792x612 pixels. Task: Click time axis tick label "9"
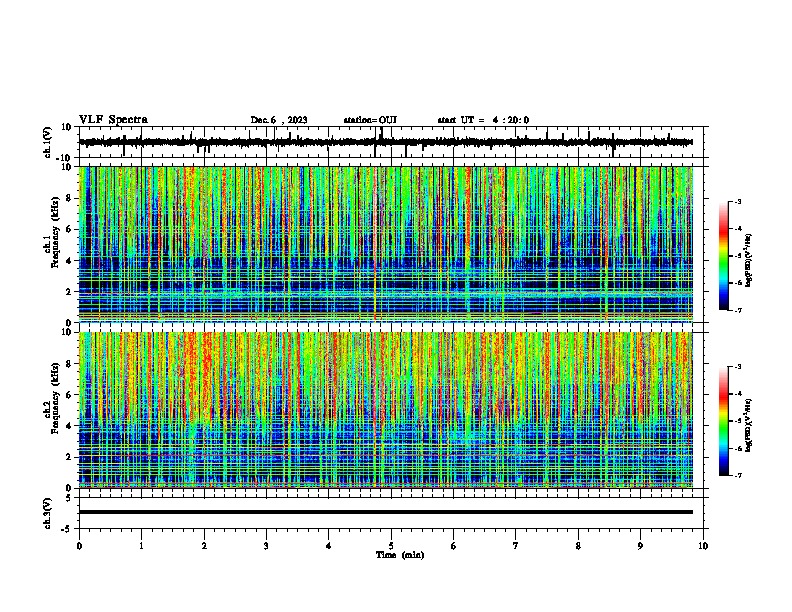(640, 546)
